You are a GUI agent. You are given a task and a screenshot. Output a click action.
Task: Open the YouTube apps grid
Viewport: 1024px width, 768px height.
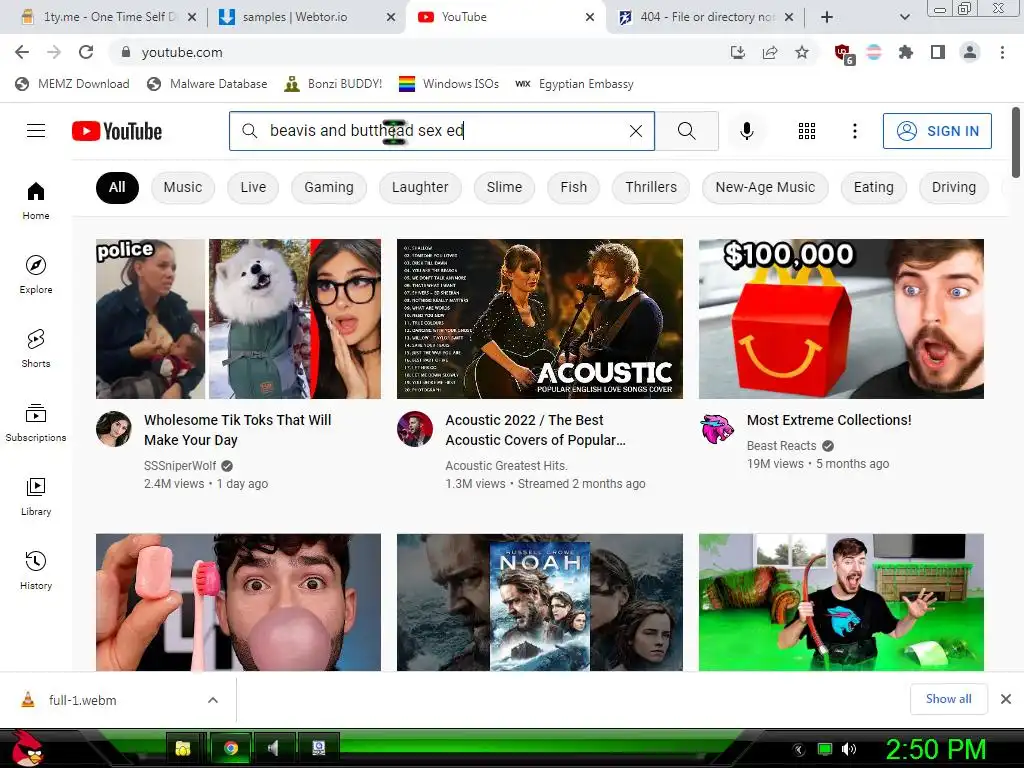tap(807, 131)
